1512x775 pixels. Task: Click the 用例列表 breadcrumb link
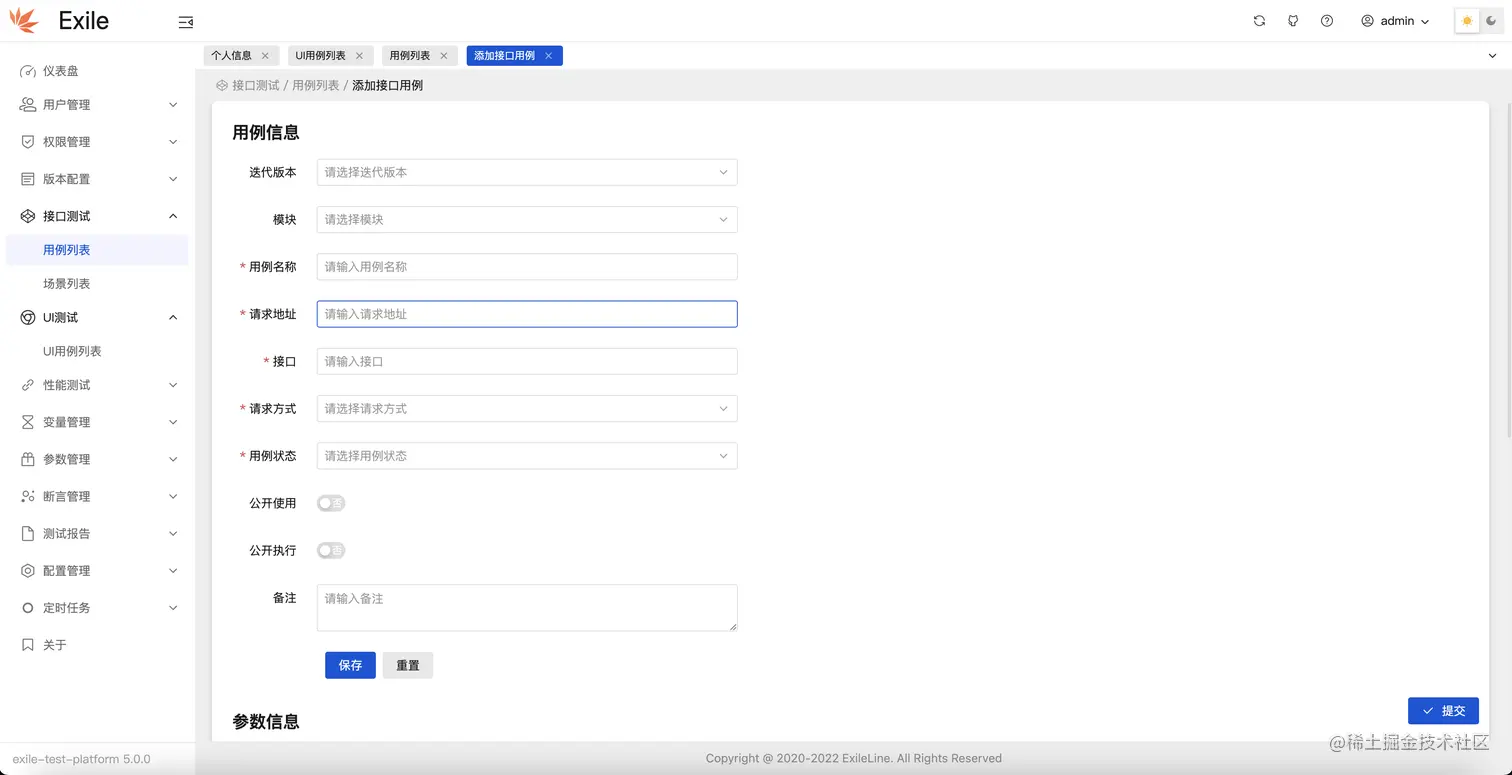[x=316, y=86]
